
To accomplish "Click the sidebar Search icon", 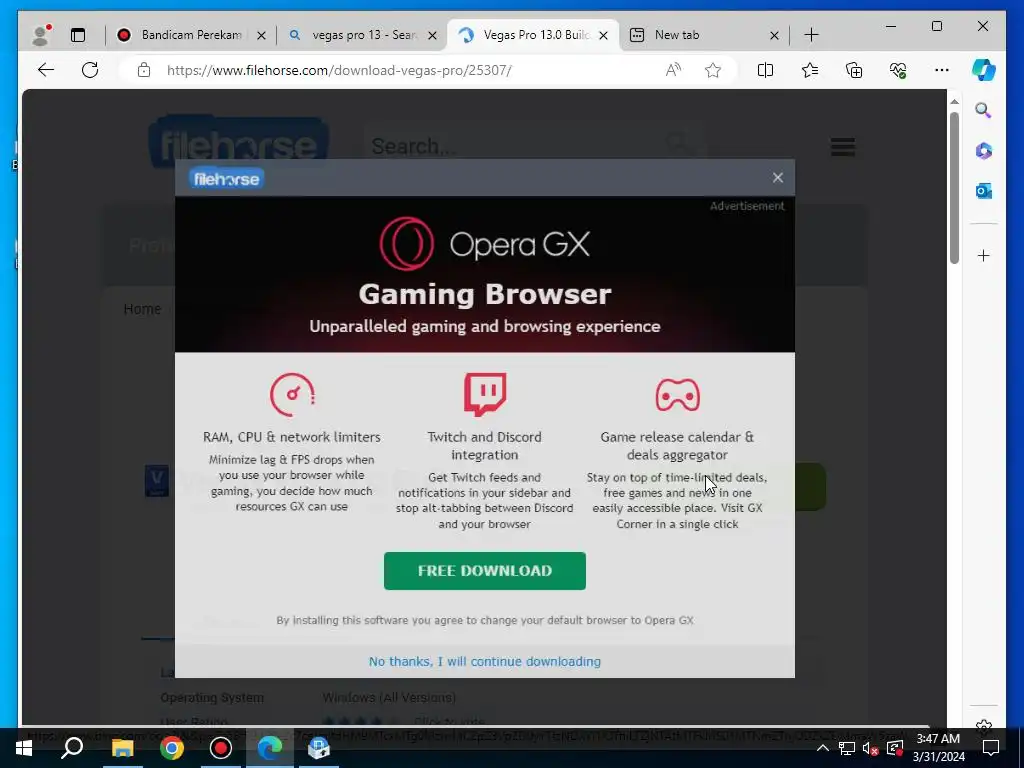I will pyautogui.click(x=984, y=110).
